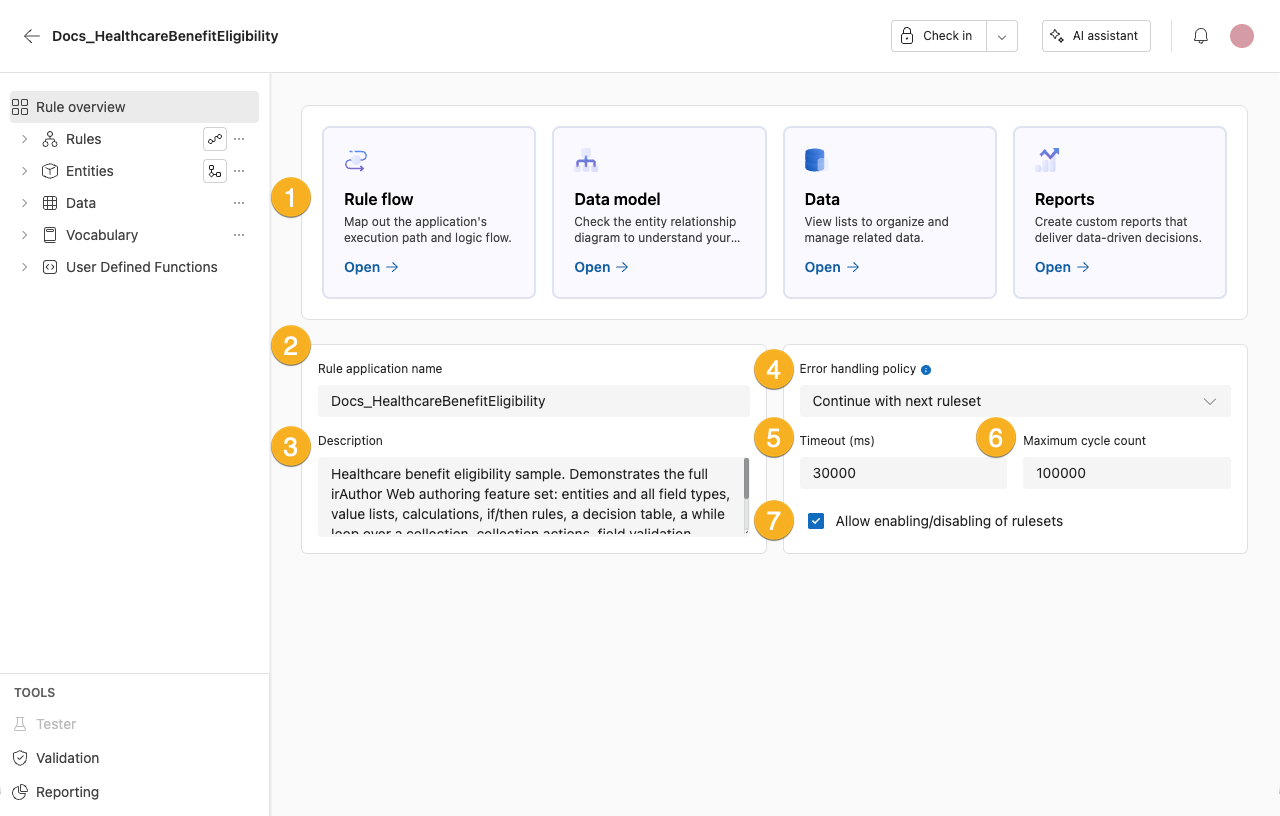Click the Timeout (ms) field
Screen dimensions: 1280x816
903,473
